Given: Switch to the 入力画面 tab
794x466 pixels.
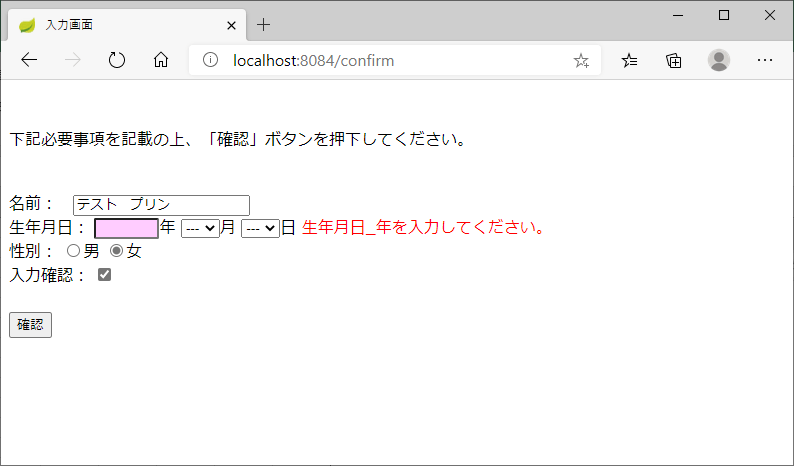Looking at the screenshot, I should tap(127, 25).
